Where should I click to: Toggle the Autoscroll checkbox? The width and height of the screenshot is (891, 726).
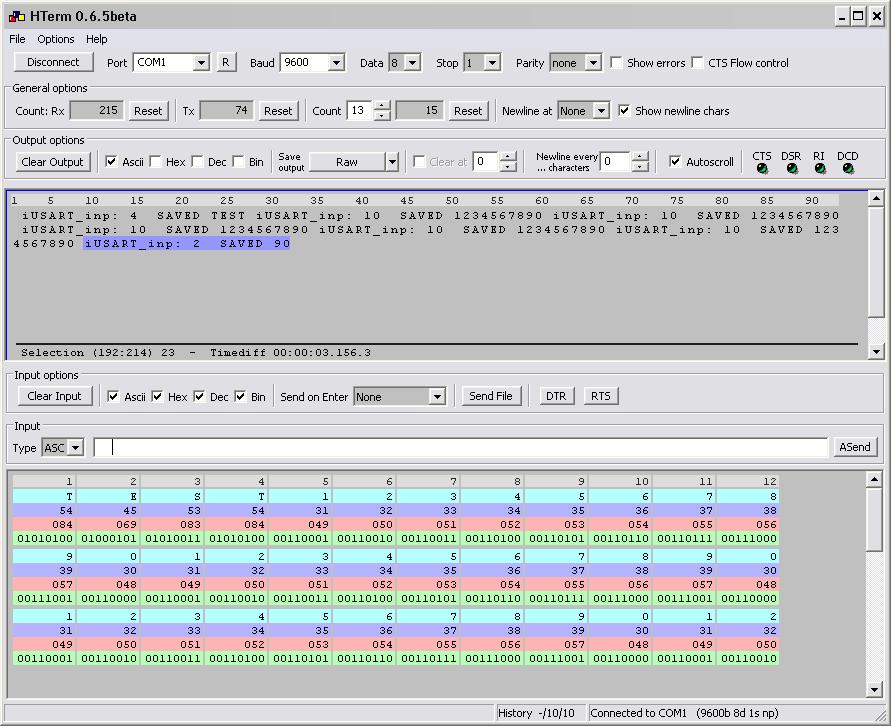pos(675,161)
